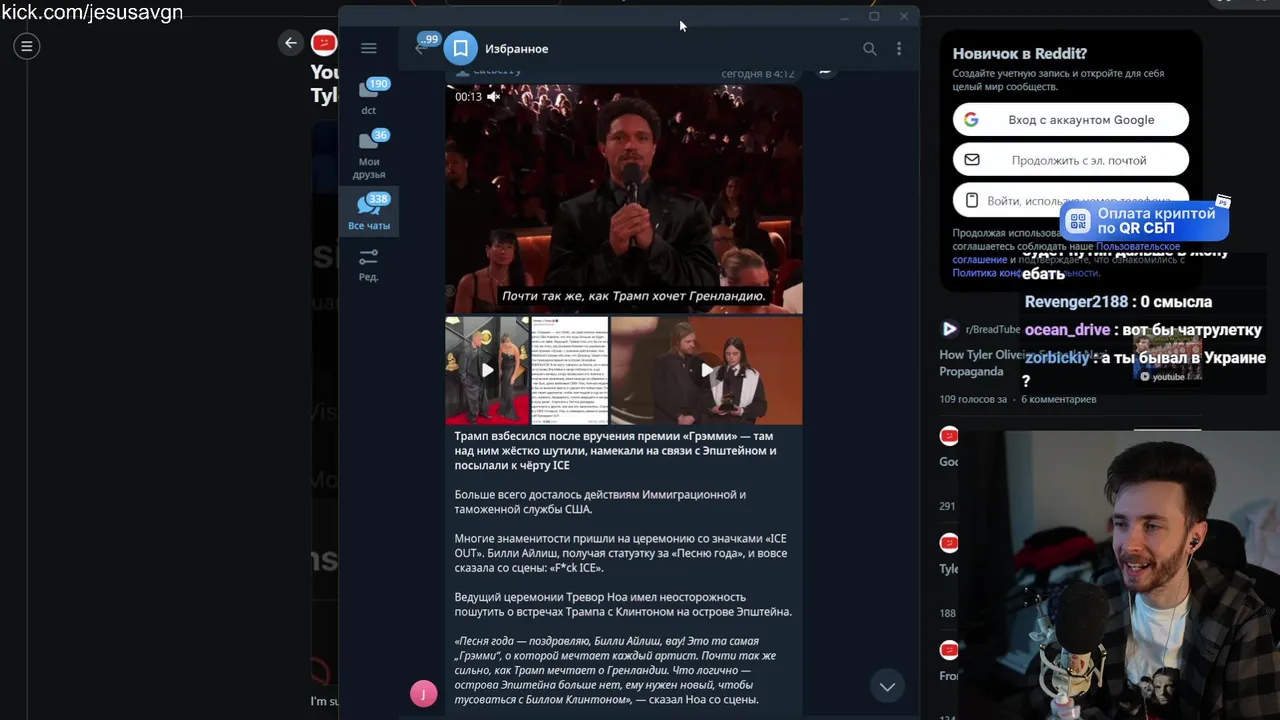Jump to bottom with the down chevron button
The width and height of the screenshot is (1280, 720).
pyautogui.click(x=887, y=686)
